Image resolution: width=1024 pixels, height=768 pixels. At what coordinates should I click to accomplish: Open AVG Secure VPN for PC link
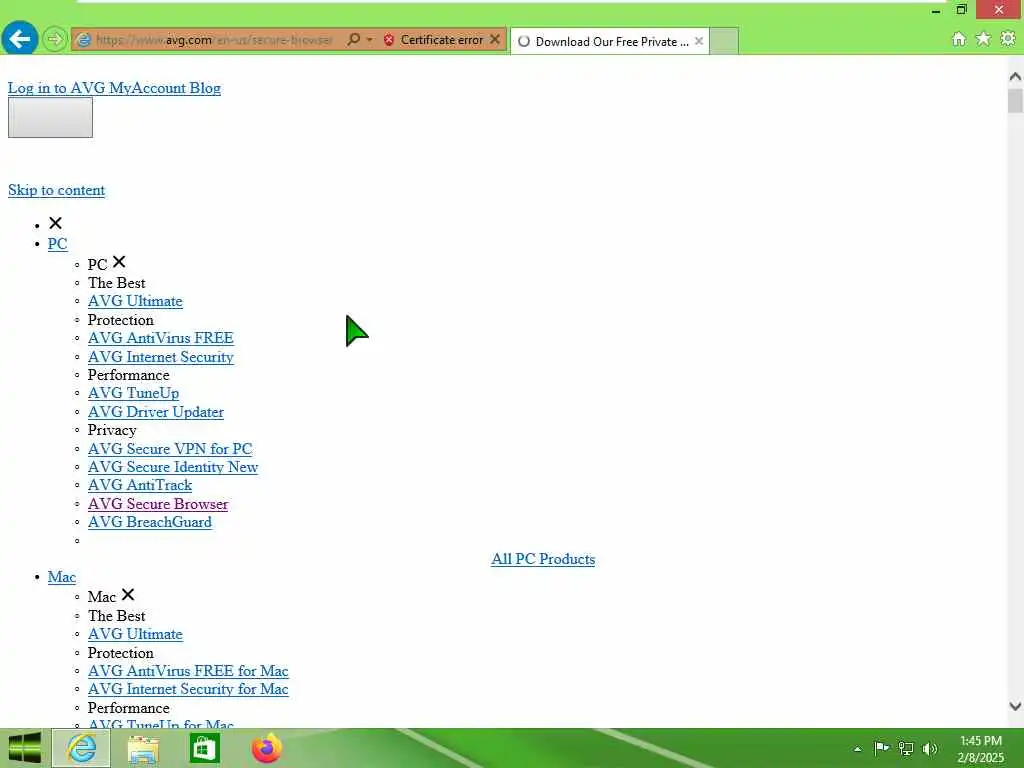170,449
